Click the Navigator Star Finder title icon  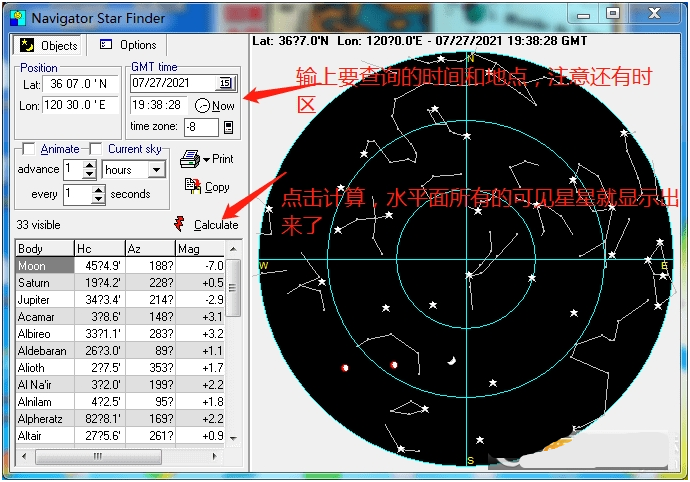pos(16,18)
